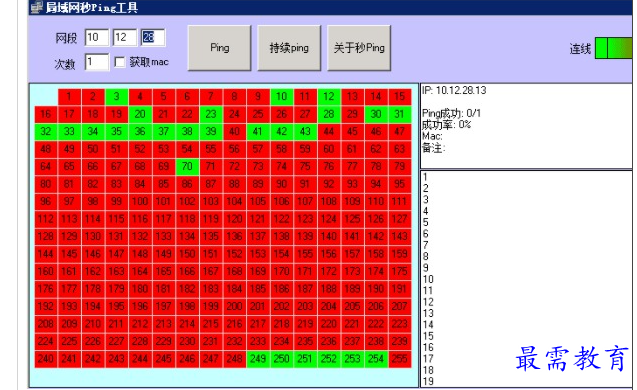
Task: Click the app icon in title bar
Action: (x=37, y=7)
